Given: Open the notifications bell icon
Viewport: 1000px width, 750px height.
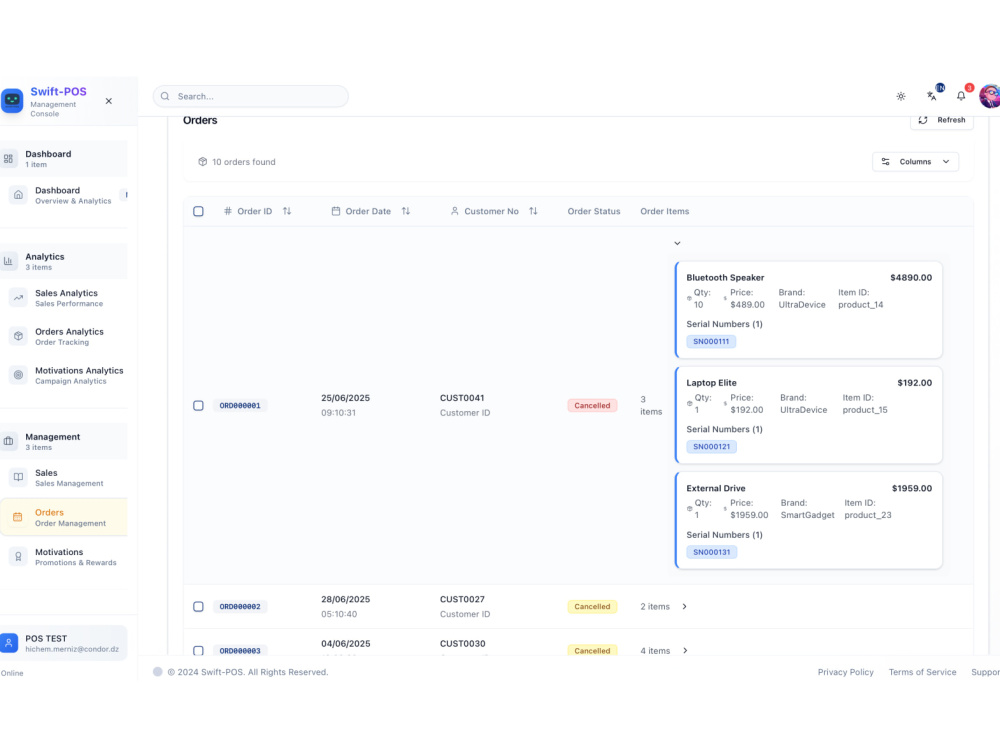Looking at the screenshot, I should point(960,96).
